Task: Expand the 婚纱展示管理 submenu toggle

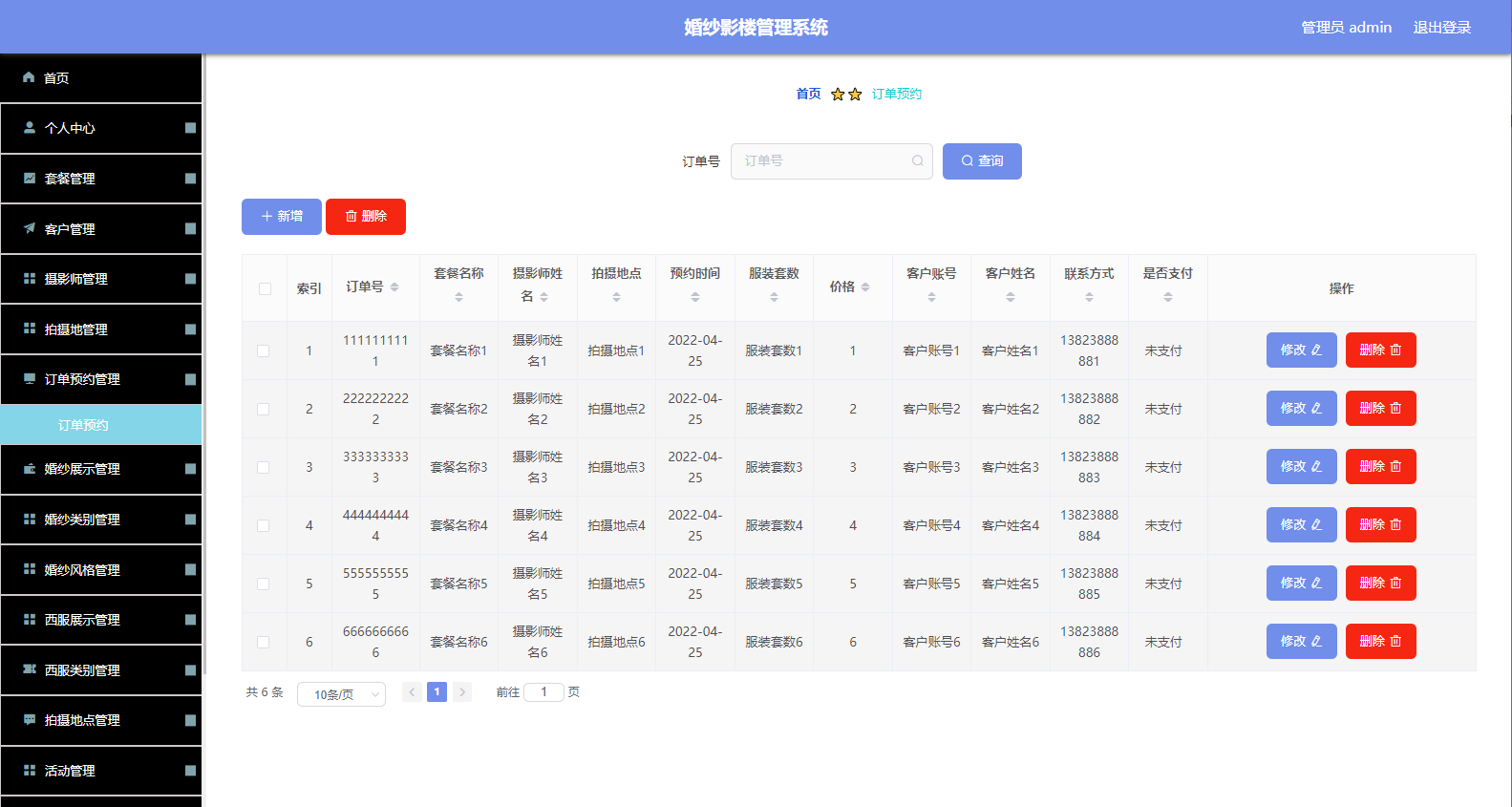Action: [190, 469]
